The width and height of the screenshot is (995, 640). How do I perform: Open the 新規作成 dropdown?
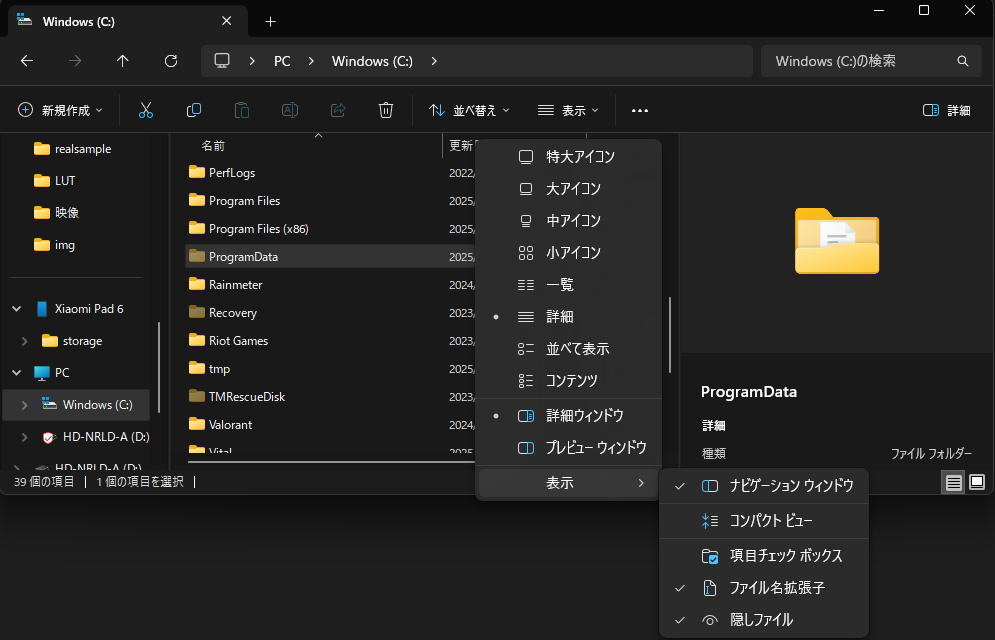click(60, 110)
